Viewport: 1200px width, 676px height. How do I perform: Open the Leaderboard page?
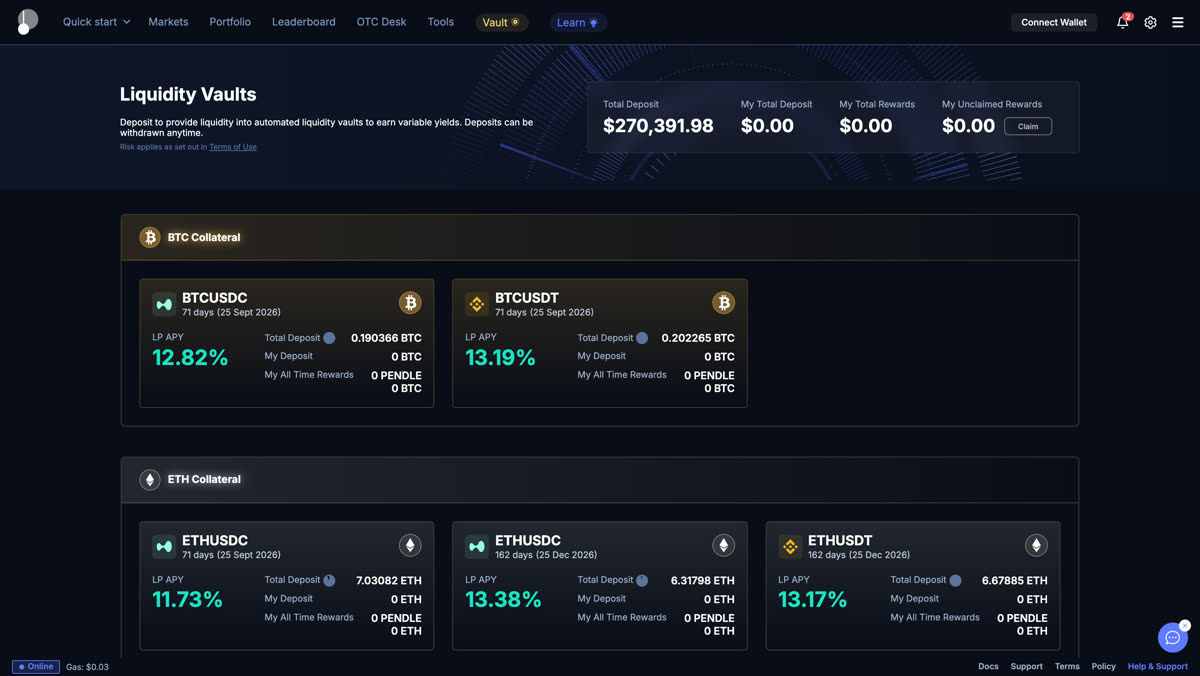pyautogui.click(x=304, y=22)
